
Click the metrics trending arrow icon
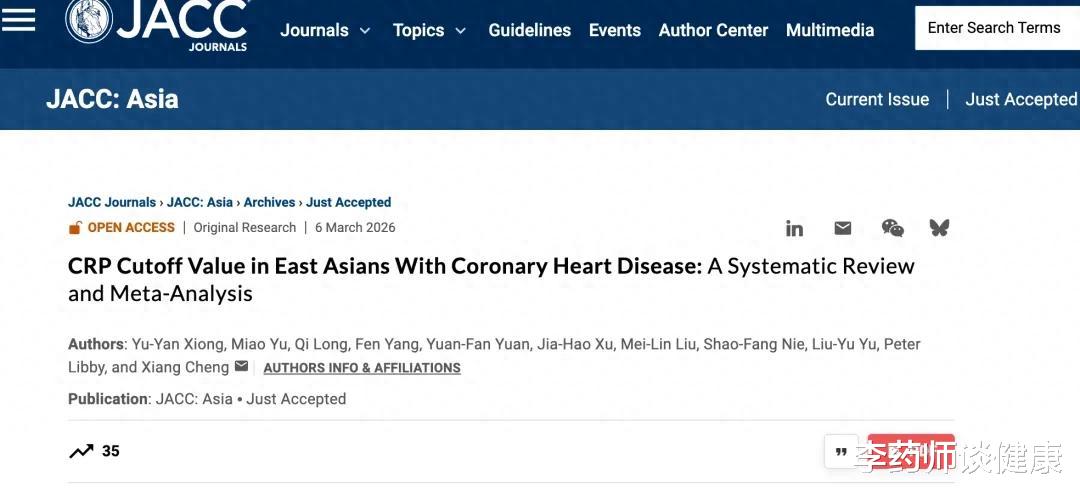(81, 451)
